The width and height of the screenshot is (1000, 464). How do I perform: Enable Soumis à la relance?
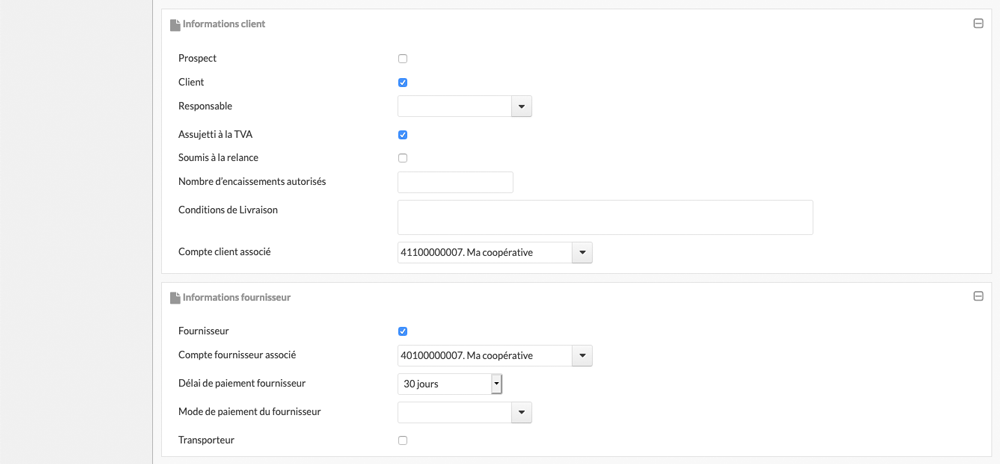tap(402, 158)
